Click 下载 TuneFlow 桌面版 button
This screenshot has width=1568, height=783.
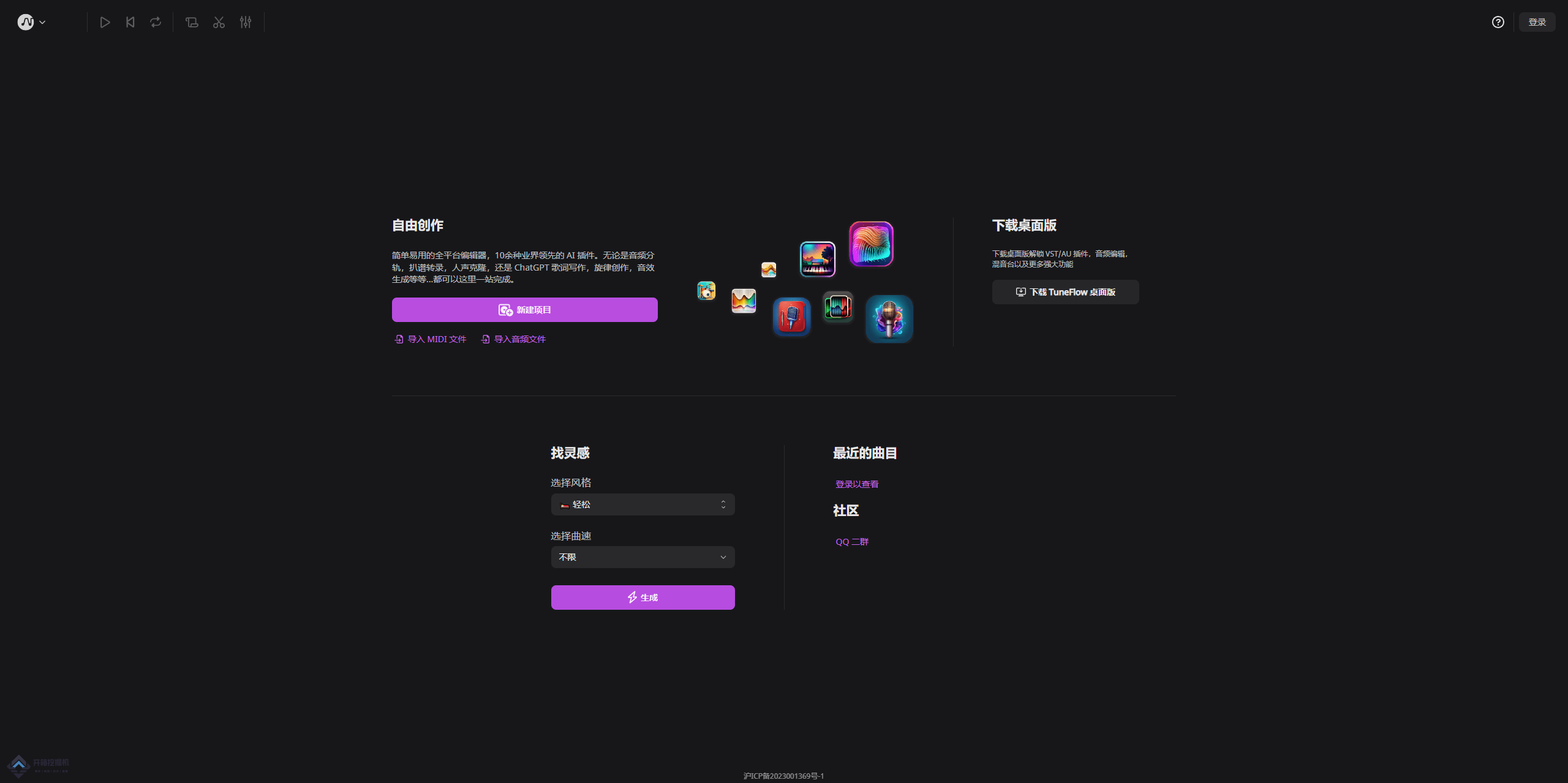(1065, 292)
